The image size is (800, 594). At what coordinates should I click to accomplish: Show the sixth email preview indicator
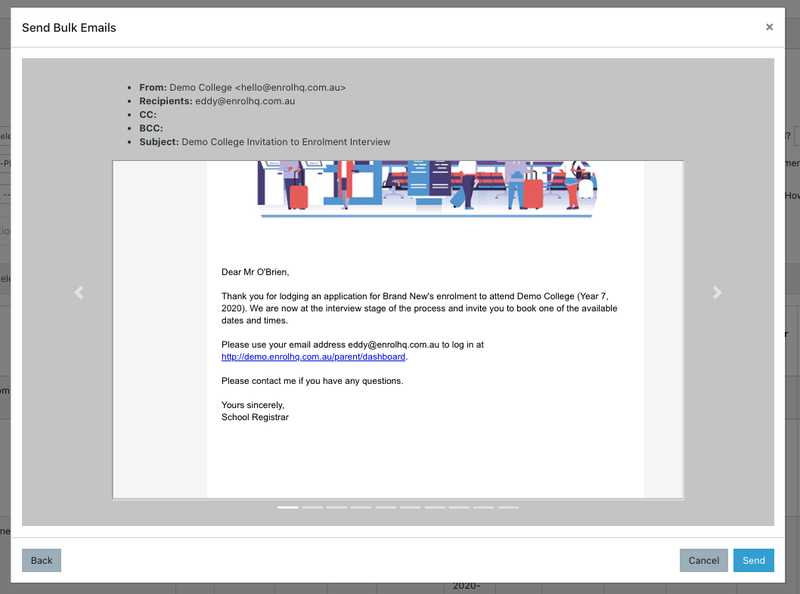click(410, 508)
